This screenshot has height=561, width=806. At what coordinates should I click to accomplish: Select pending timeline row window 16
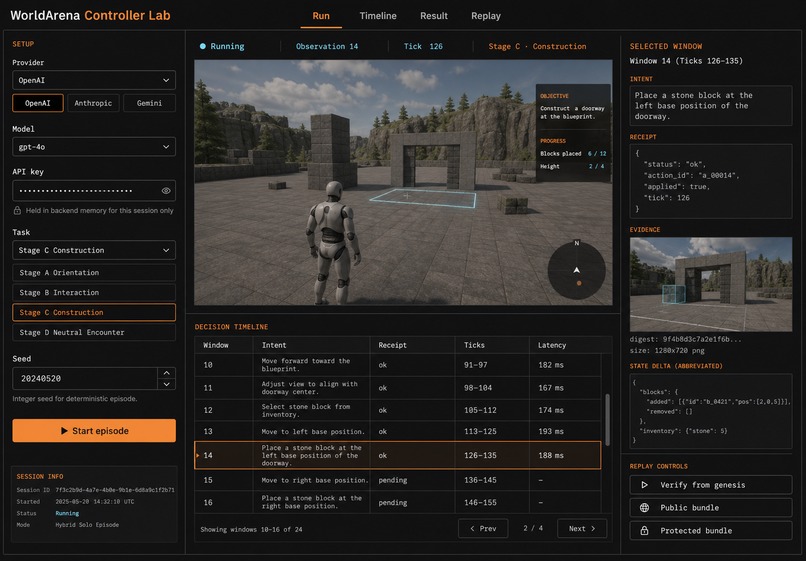click(x=398, y=502)
